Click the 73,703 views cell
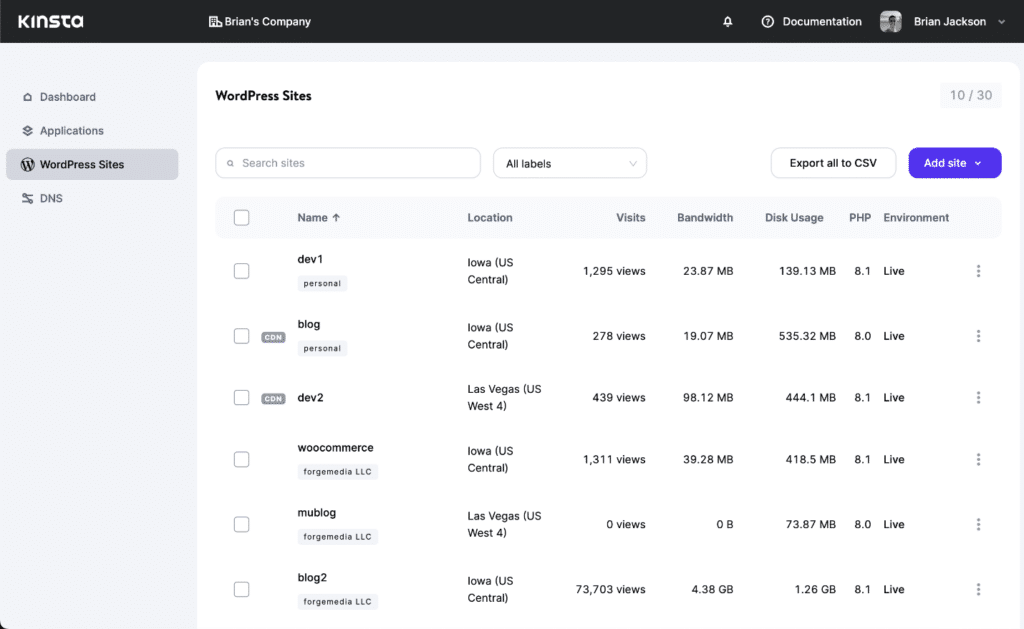1024x629 pixels. click(x=610, y=589)
